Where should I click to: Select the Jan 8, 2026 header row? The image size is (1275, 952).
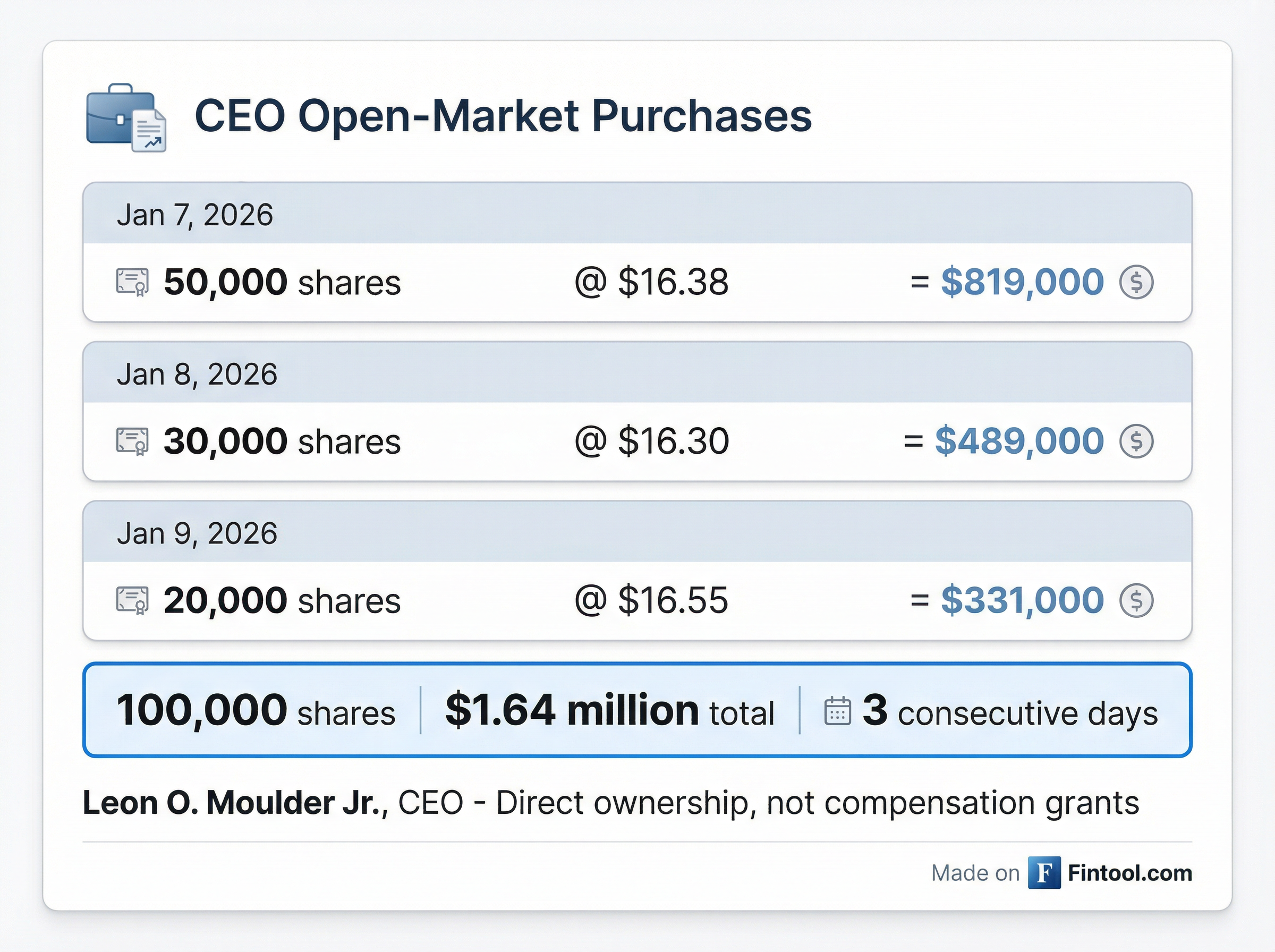[636, 373]
